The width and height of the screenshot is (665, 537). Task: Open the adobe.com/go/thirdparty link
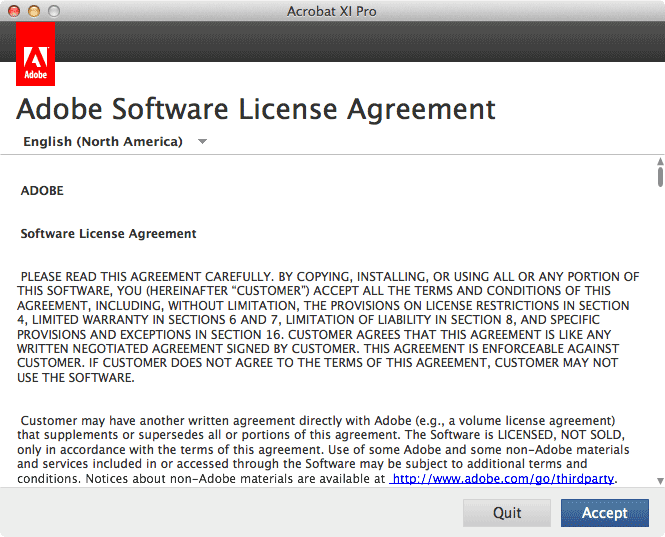click(x=502, y=479)
